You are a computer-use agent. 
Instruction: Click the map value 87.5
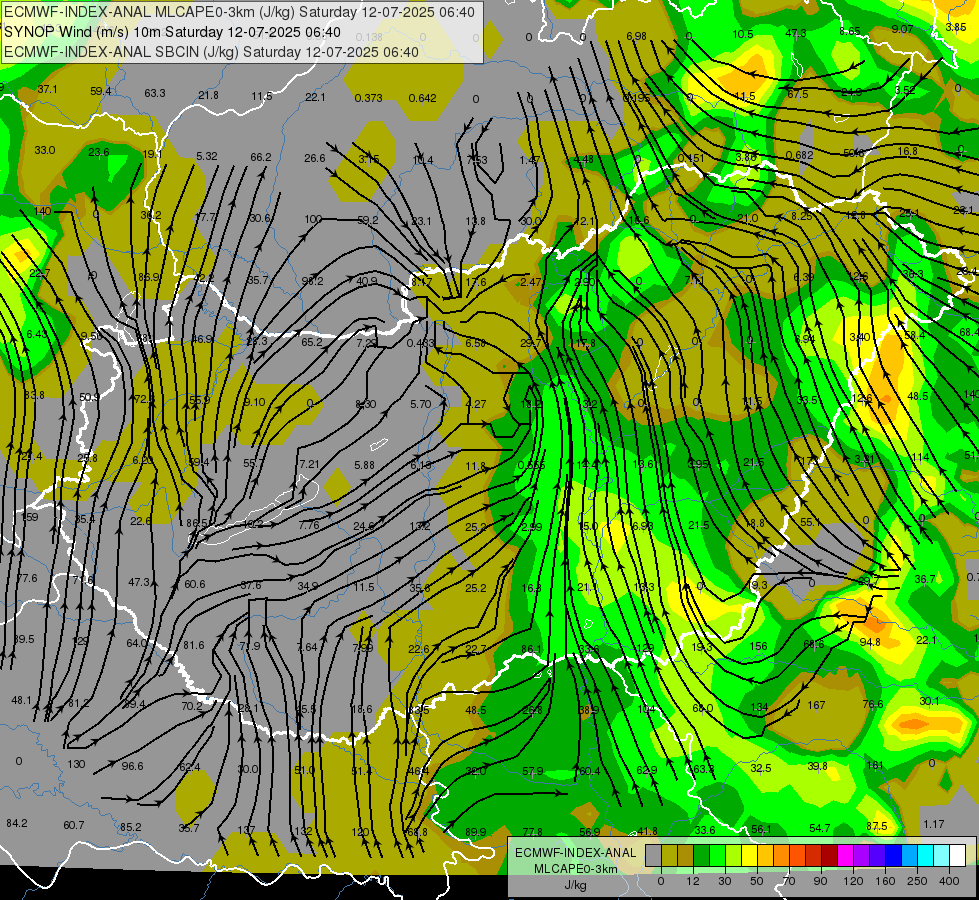click(x=877, y=826)
